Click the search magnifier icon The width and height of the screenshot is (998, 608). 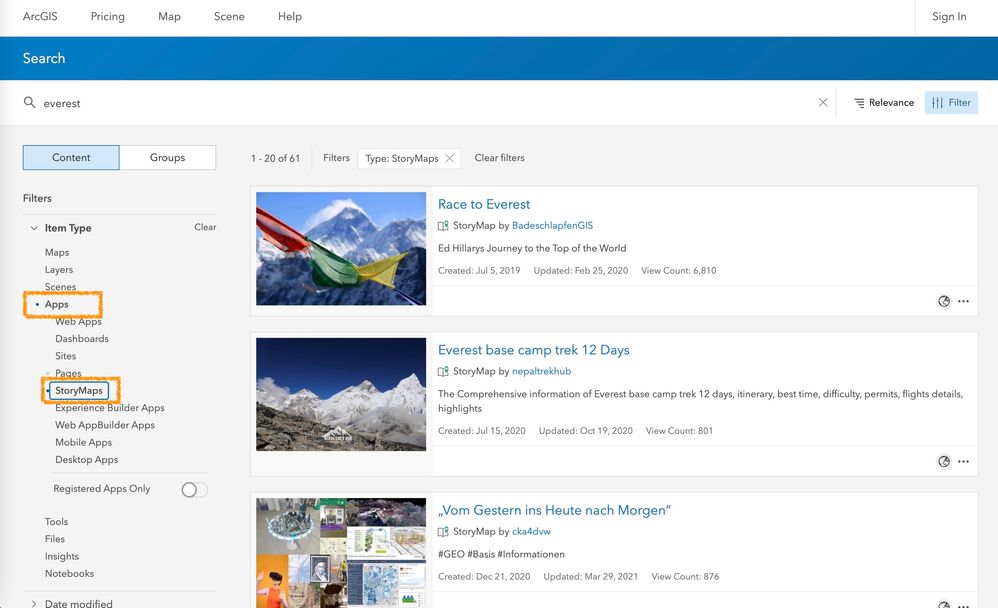click(x=29, y=103)
